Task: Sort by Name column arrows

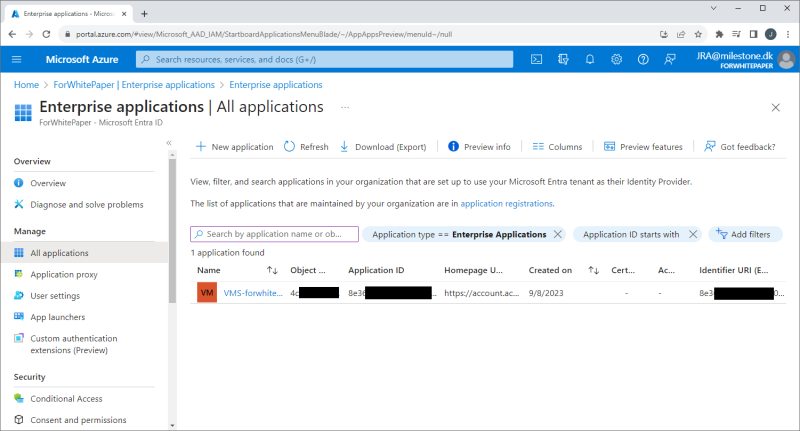Action: [x=272, y=270]
